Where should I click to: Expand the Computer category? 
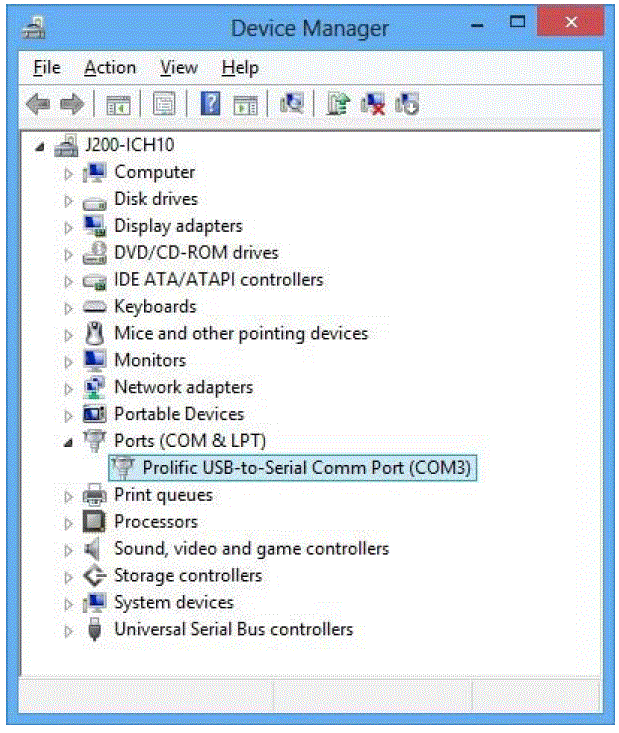click(68, 174)
